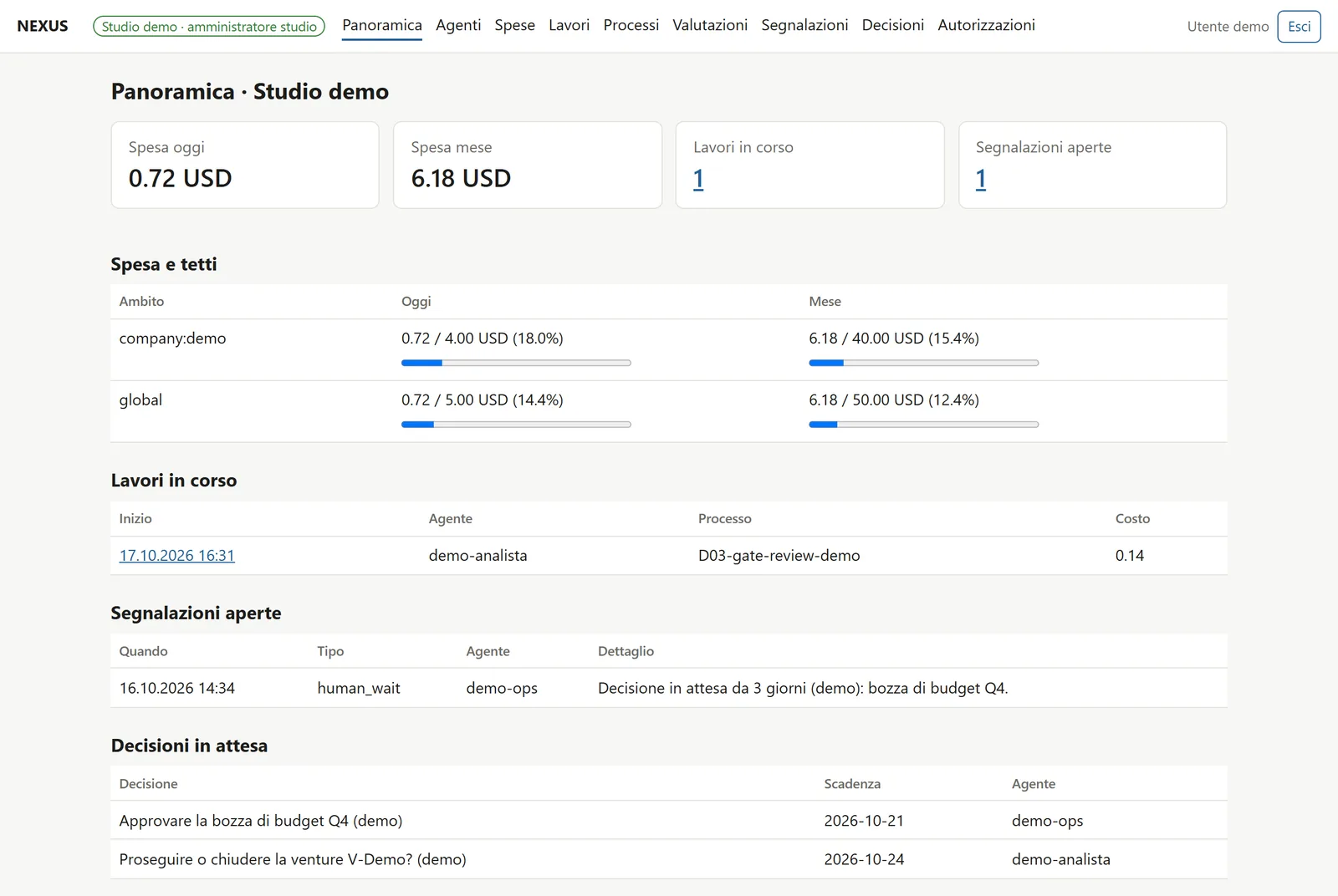Open the Valutazioni tab

click(710, 25)
